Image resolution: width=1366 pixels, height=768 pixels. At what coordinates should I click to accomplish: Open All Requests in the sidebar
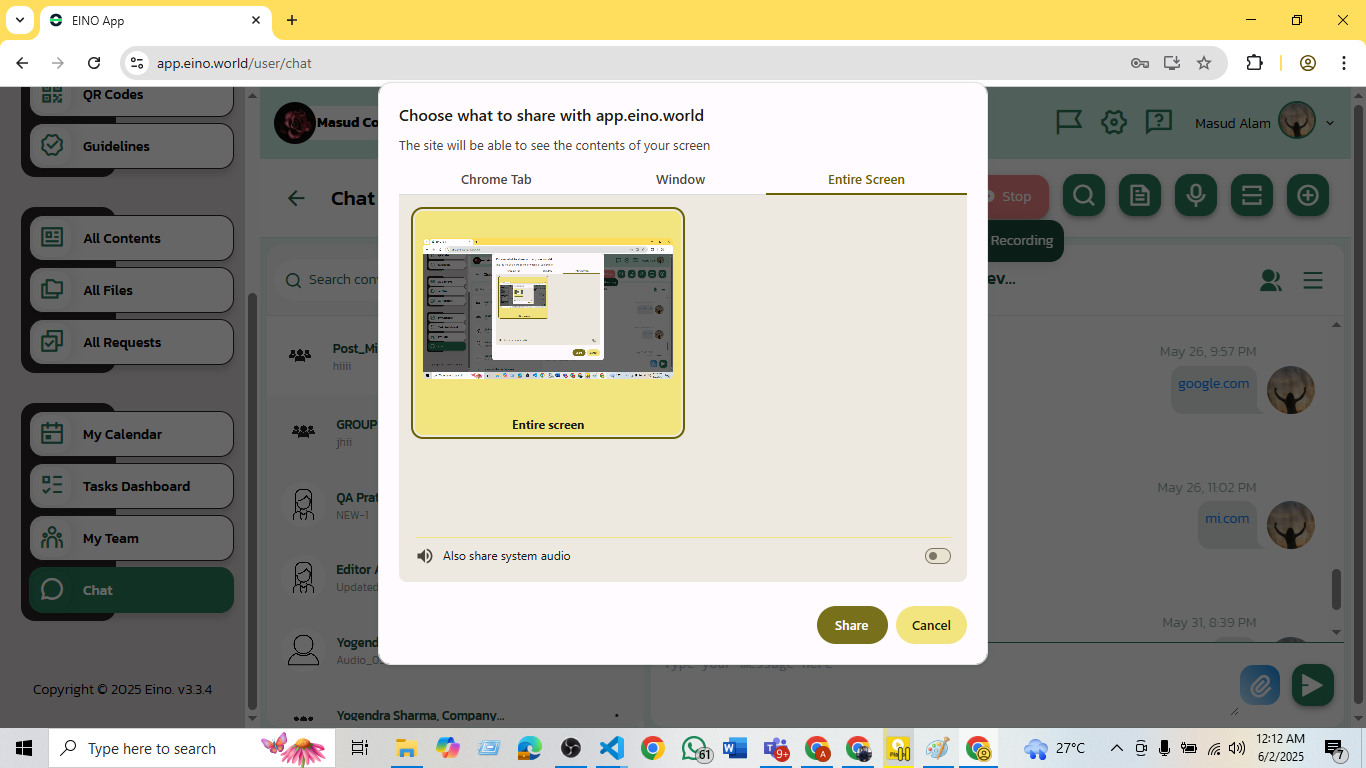[132, 342]
